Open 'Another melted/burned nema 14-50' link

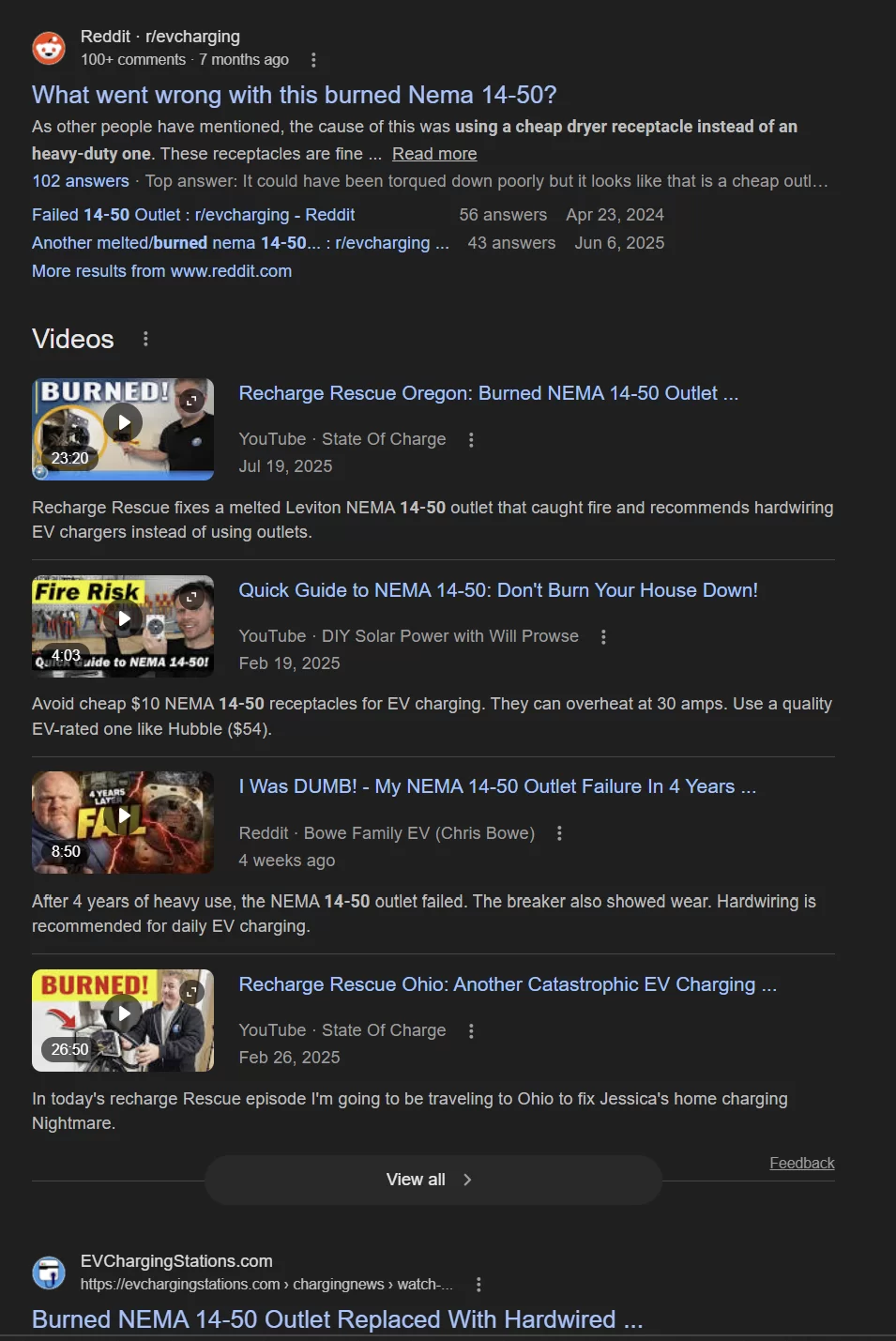(x=241, y=243)
